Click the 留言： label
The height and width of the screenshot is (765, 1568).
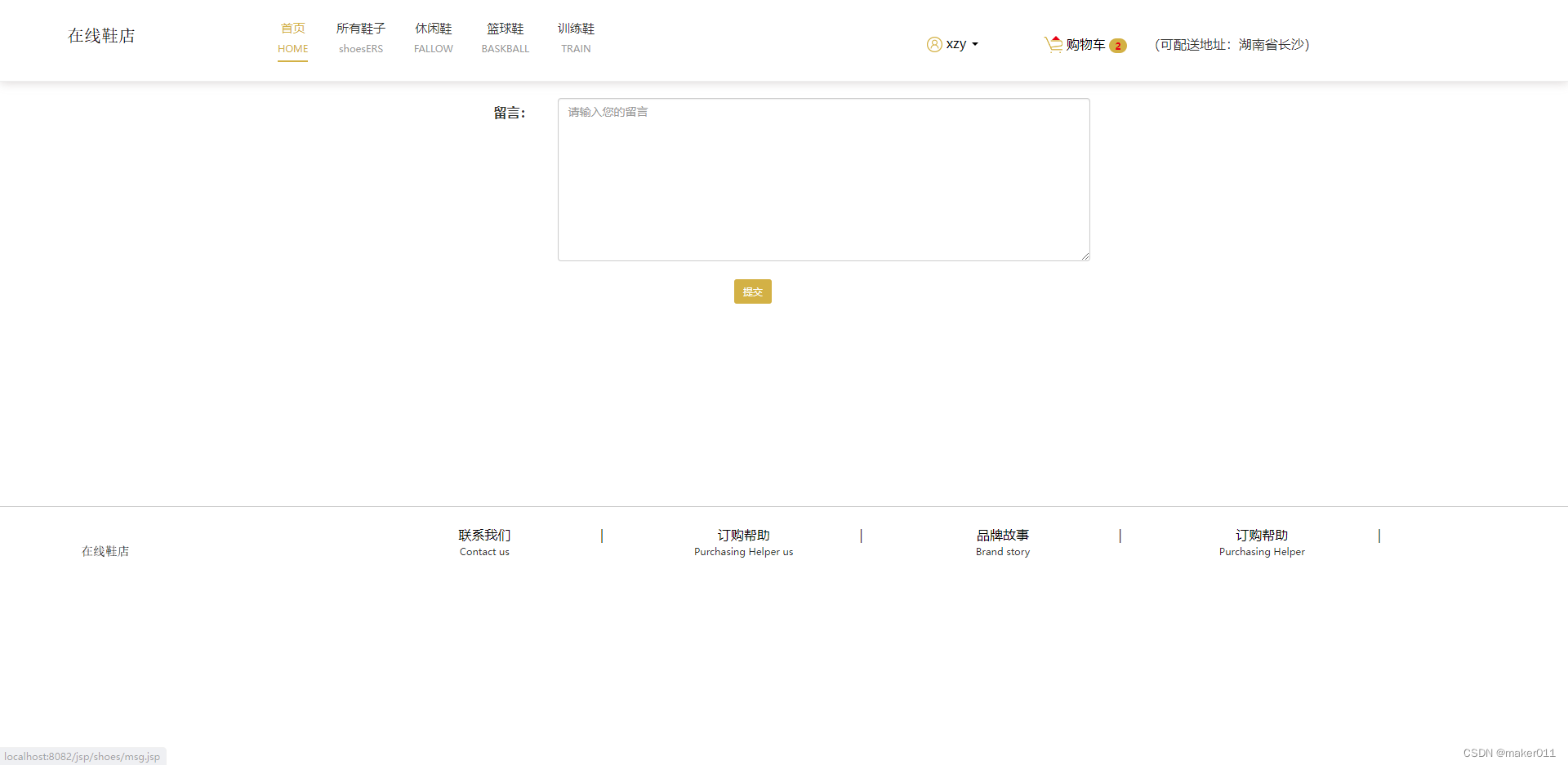(x=510, y=113)
